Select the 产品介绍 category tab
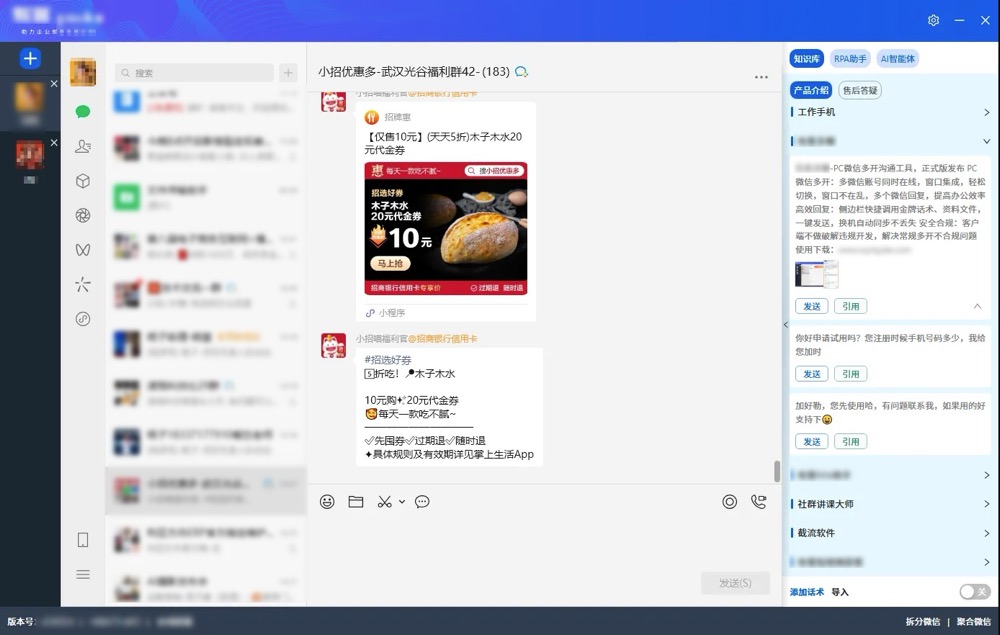1000x635 pixels. pos(811,91)
